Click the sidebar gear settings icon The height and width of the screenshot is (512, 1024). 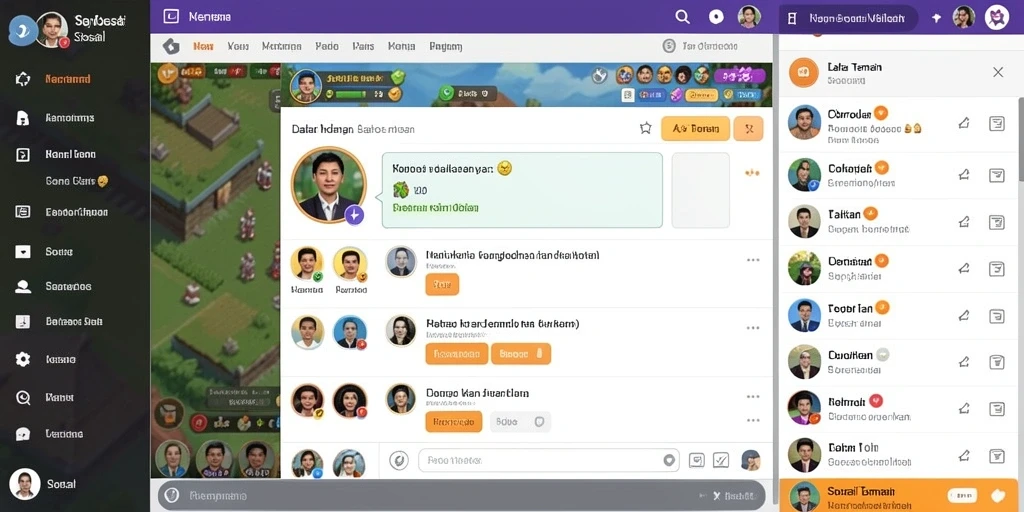point(23,359)
